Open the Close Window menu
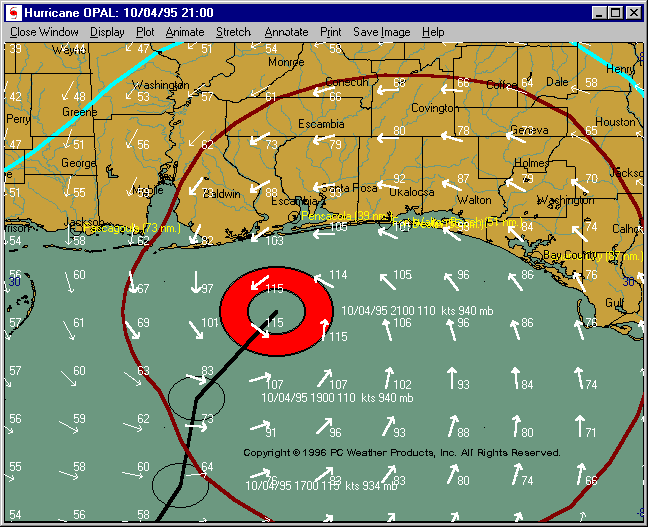 [44, 32]
